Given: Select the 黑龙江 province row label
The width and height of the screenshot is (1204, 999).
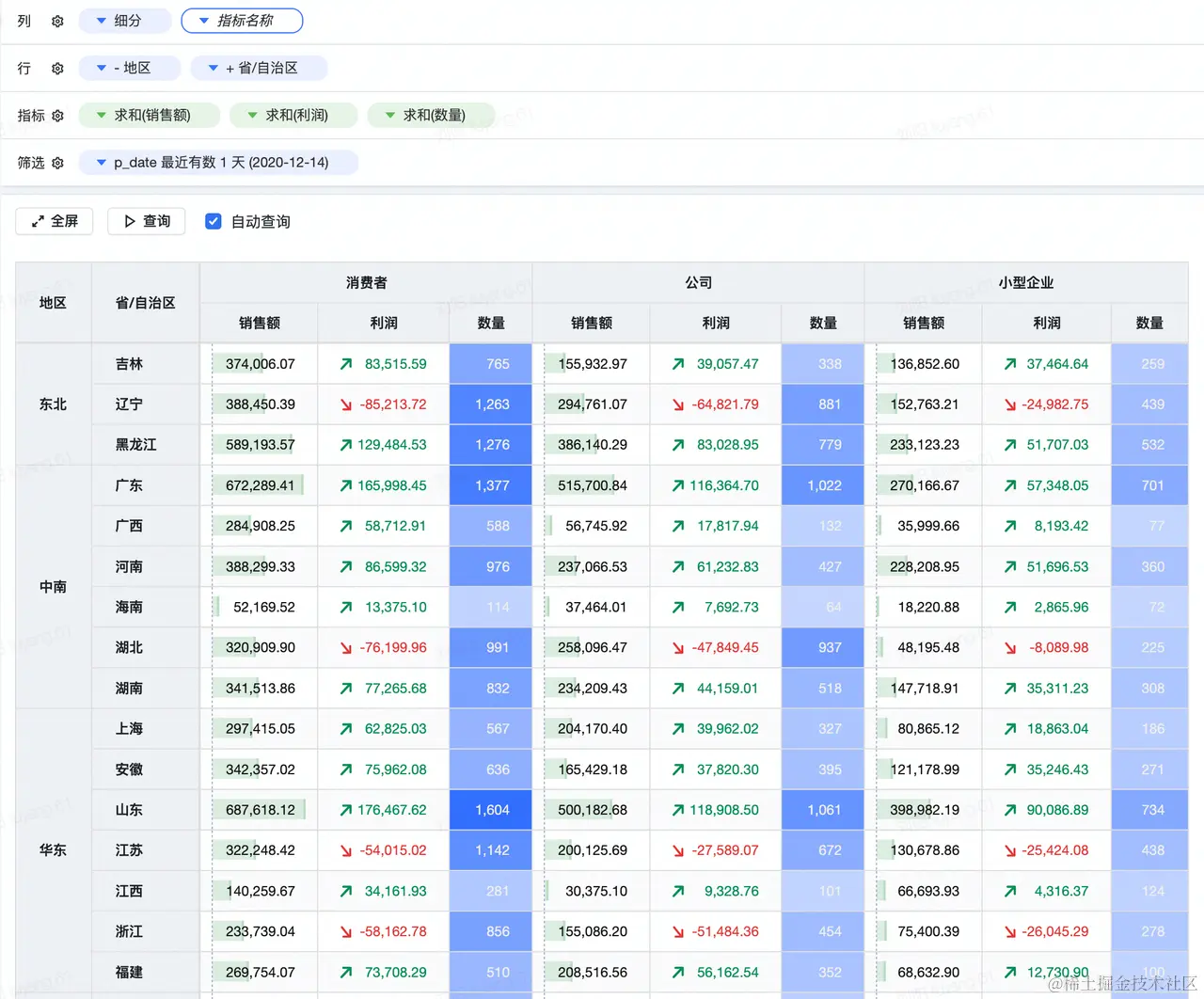Looking at the screenshot, I should 146,445.
